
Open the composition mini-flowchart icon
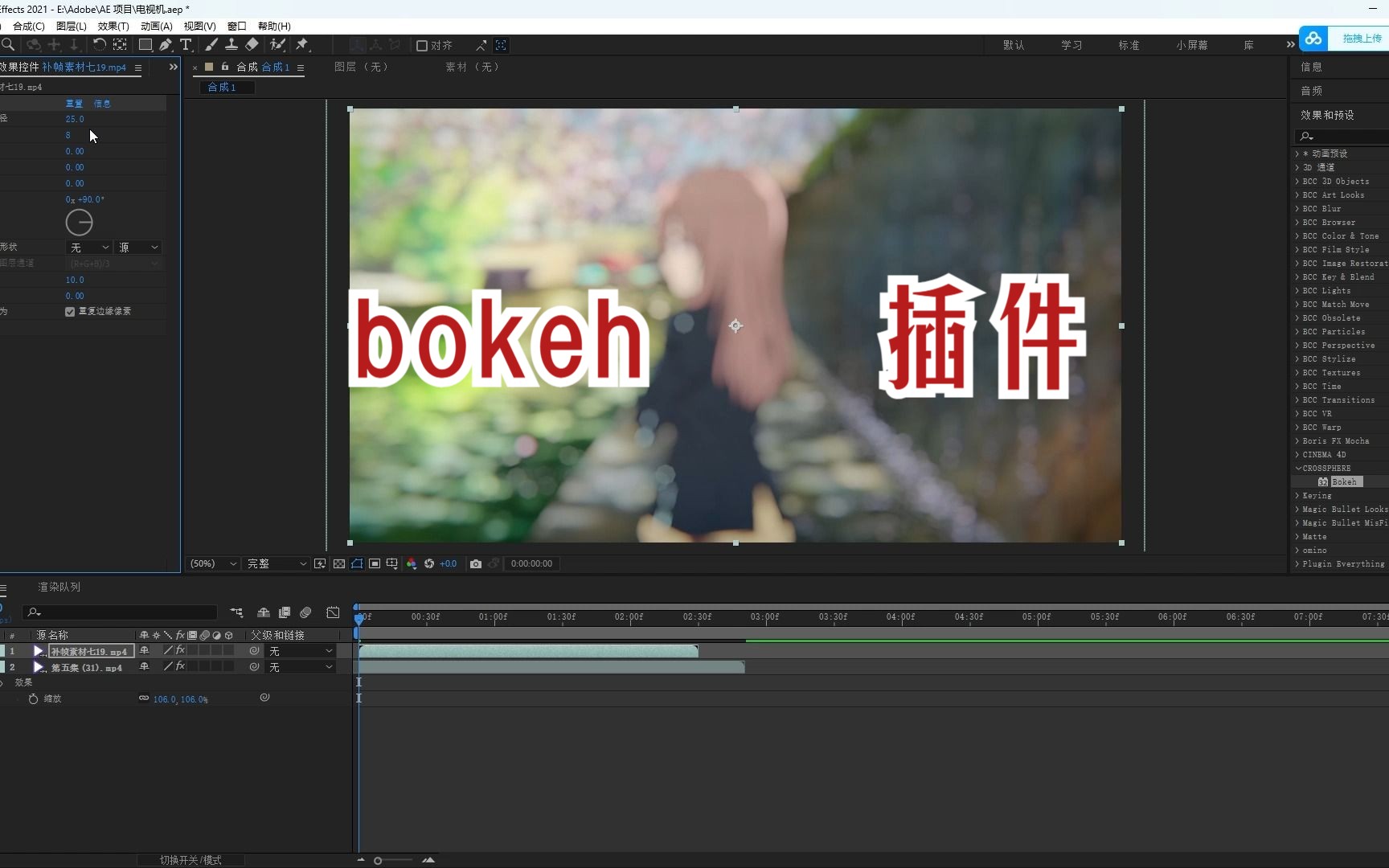(236, 612)
